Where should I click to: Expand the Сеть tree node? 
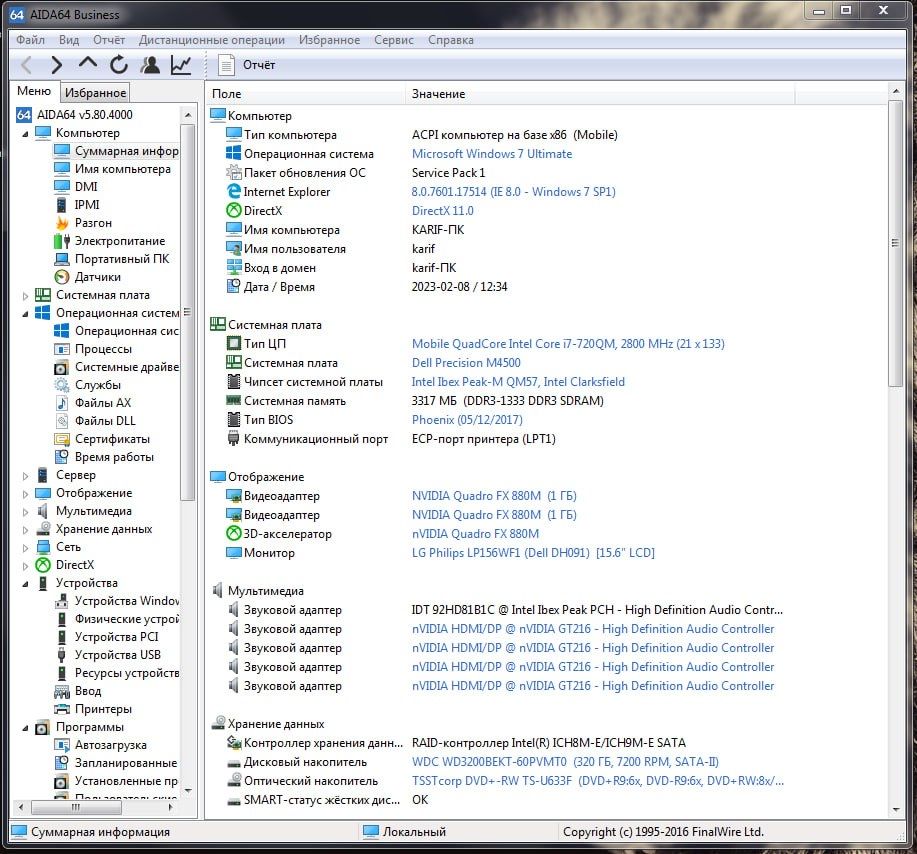[x=25, y=548]
